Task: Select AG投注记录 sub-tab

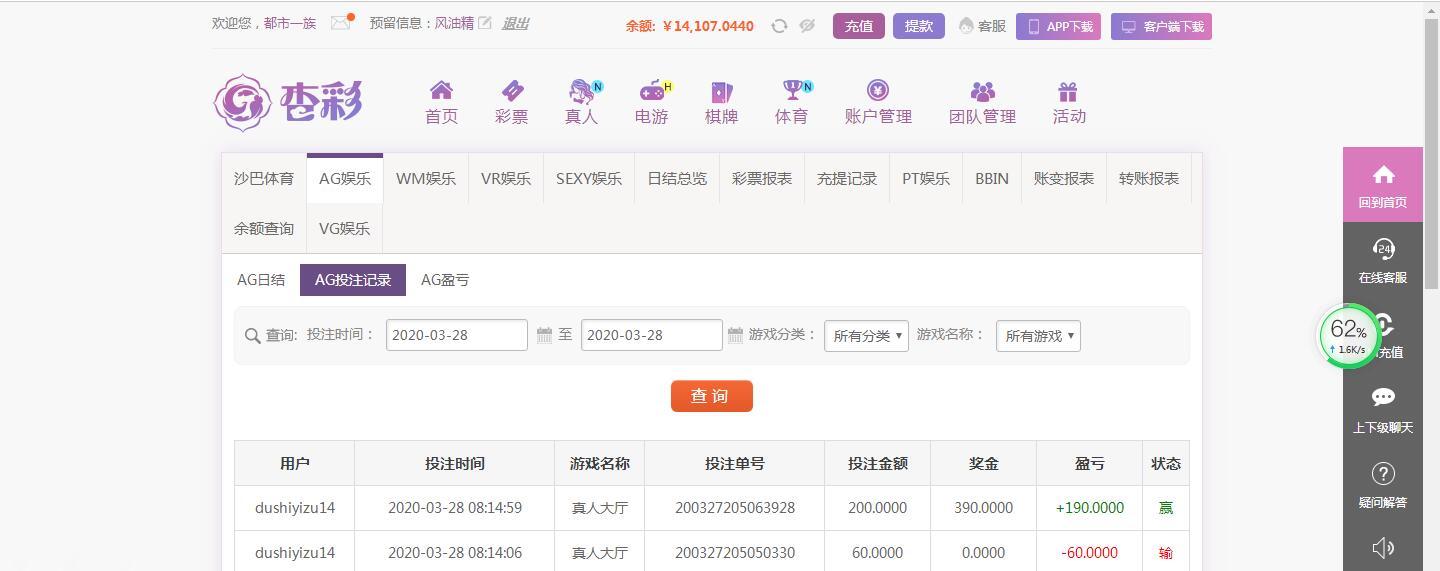Action: (x=353, y=280)
